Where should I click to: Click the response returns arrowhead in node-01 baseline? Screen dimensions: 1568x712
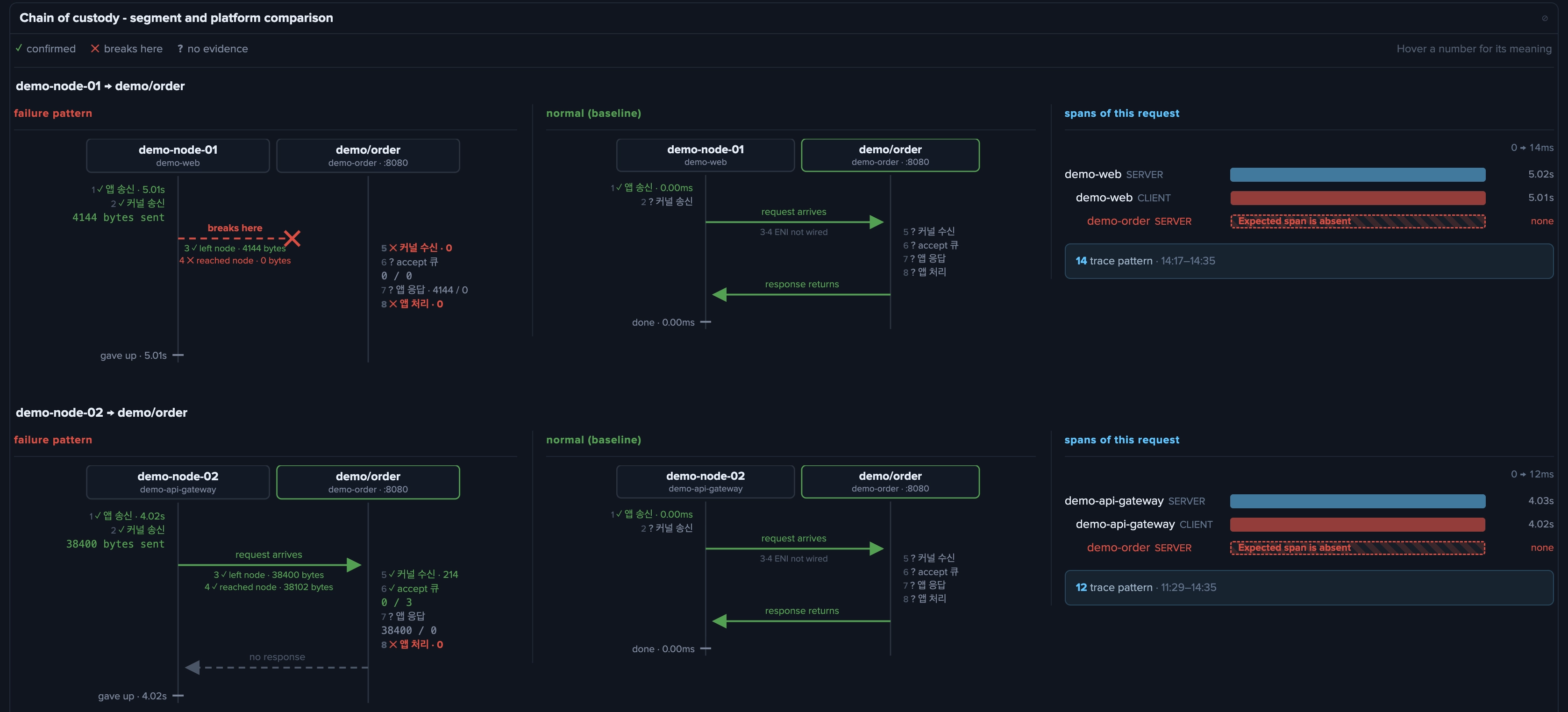tap(720, 294)
